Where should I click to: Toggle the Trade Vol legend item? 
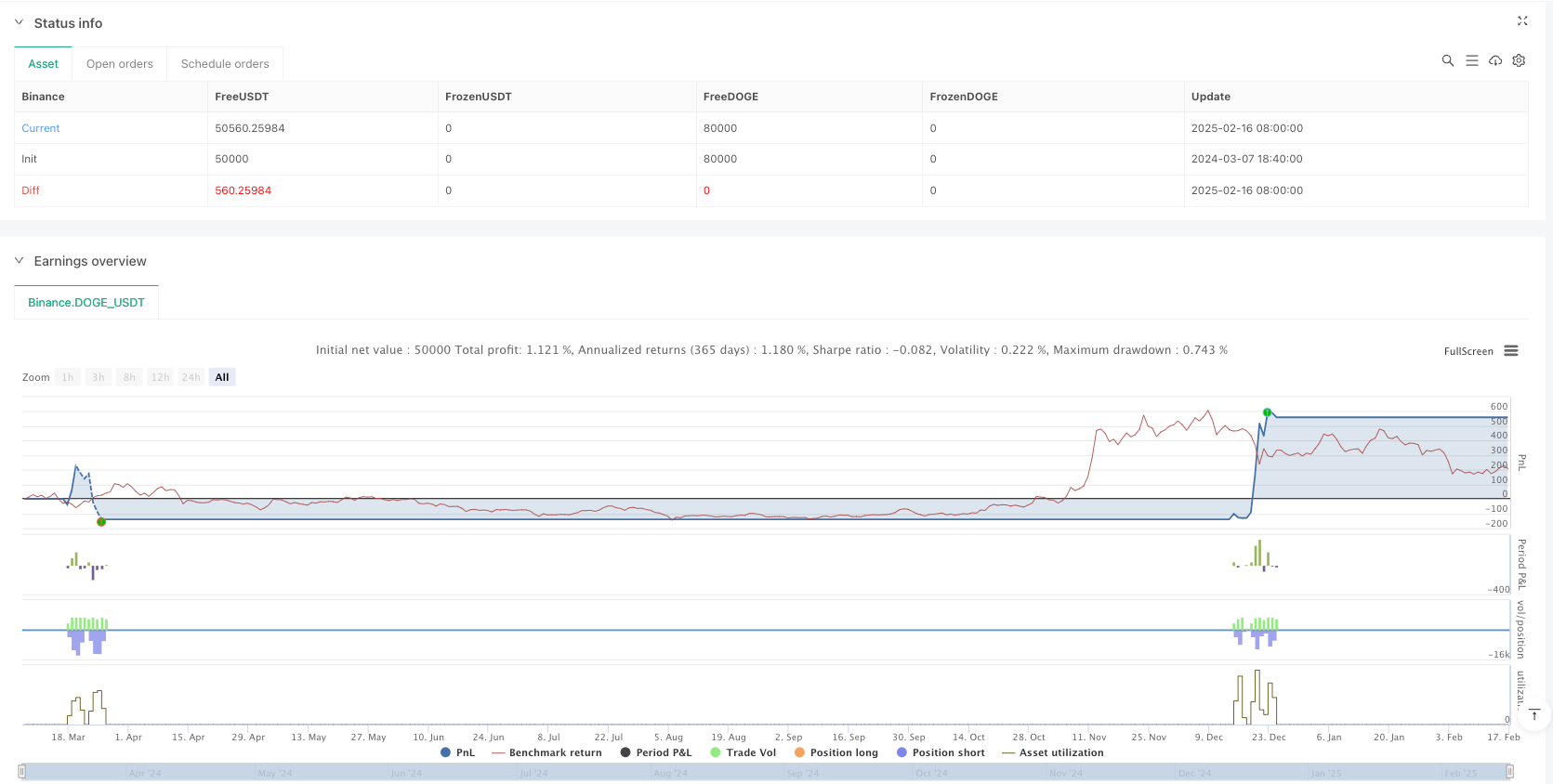pyautogui.click(x=743, y=752)
